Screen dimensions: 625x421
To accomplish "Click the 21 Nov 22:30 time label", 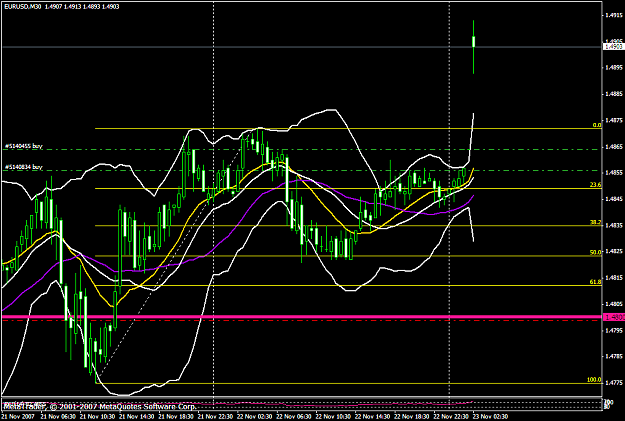I will pos(215,417).
